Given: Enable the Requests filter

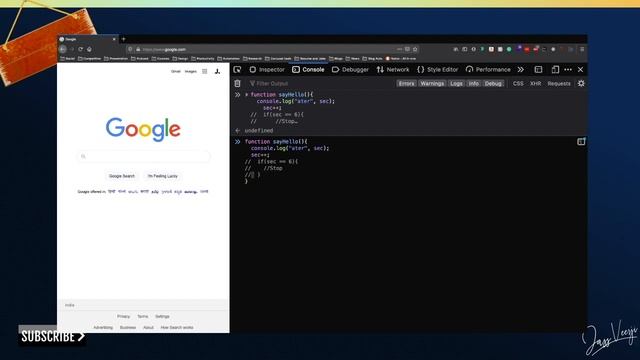Looking at the screenshot, I should coord(559,83).
